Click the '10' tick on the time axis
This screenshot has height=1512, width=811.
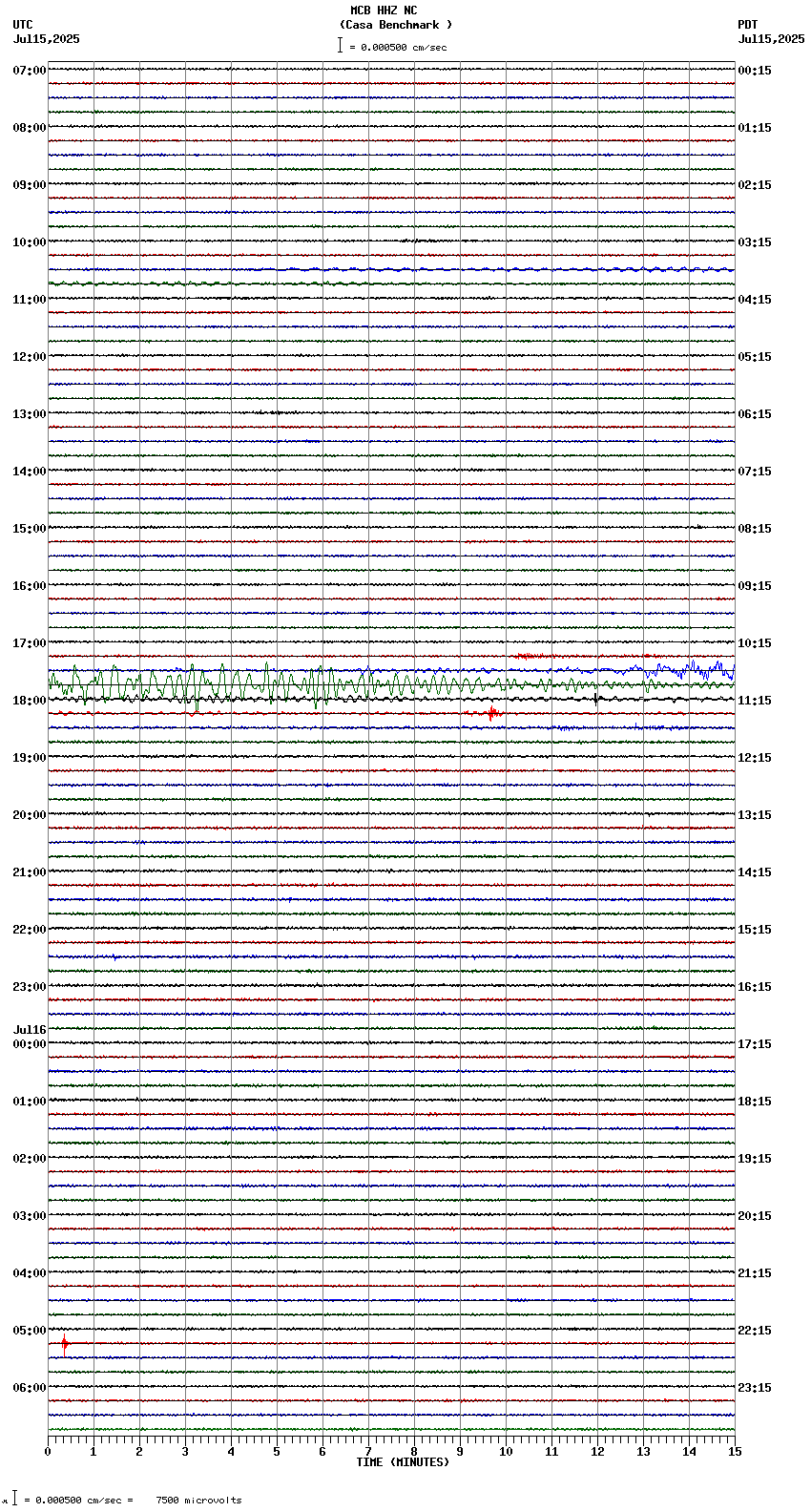tap(506, 1452)
